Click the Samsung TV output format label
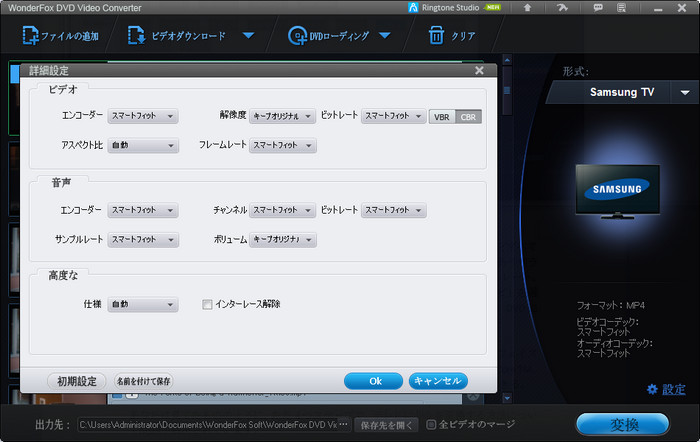 click(622, 92)
